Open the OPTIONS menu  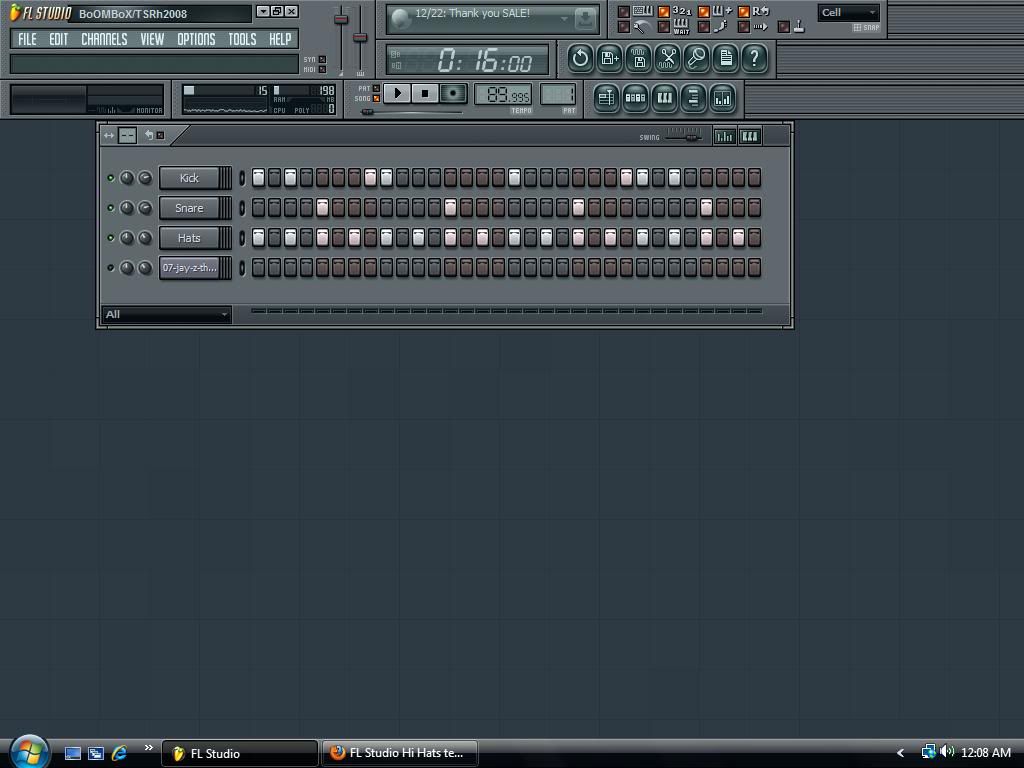[196, 39]
